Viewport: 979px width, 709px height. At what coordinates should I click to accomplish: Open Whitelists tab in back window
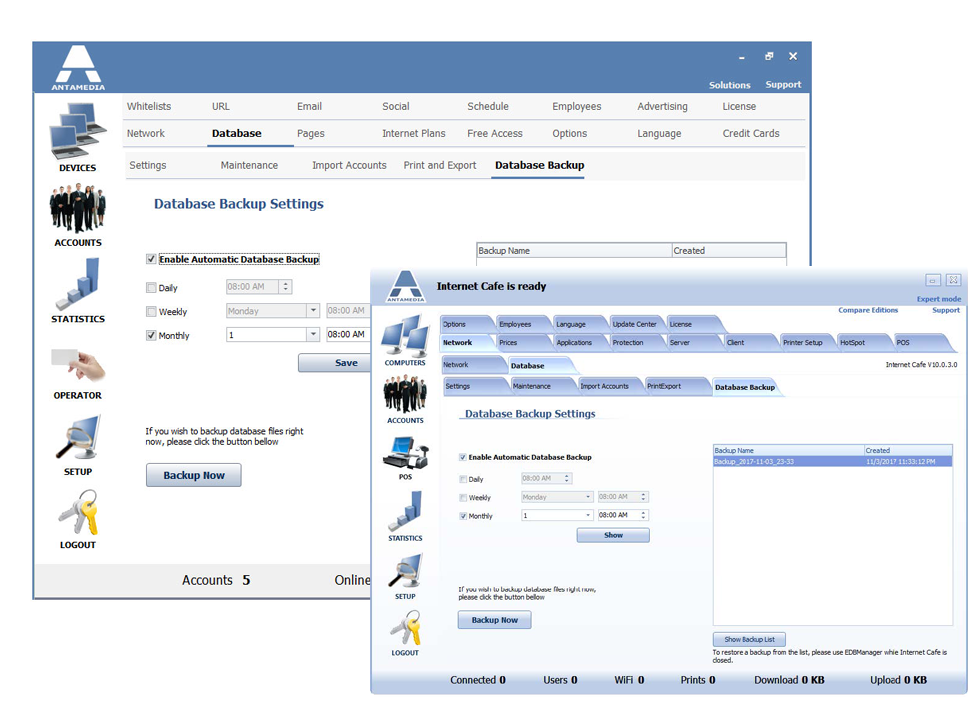pyautogui.click(x=149, y=107)
